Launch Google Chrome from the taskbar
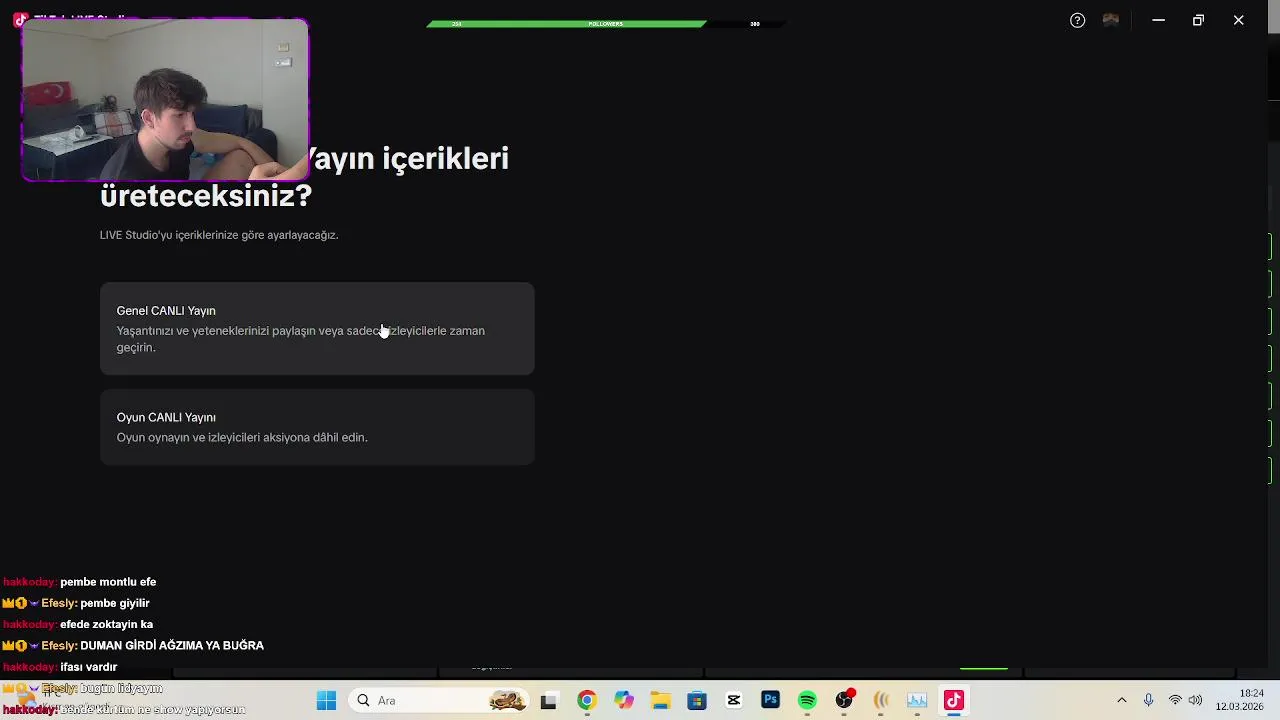The height and width of the screenshot is (720, 1280). (587, 700)
